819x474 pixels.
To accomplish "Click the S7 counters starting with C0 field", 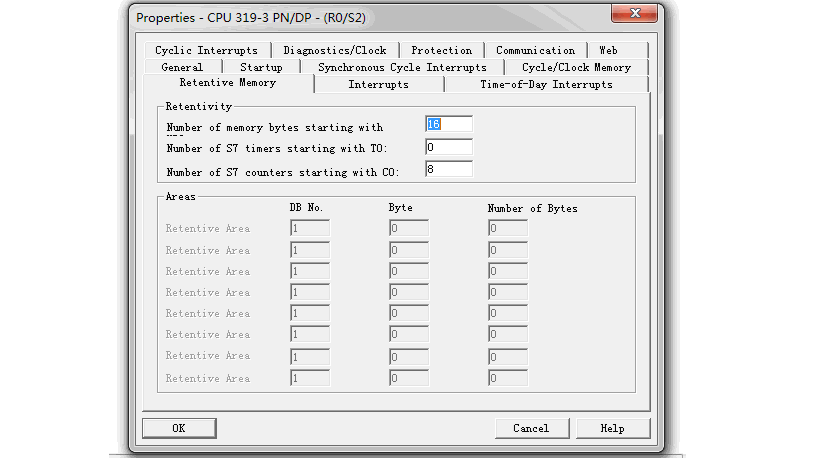I will click(449, 169).
